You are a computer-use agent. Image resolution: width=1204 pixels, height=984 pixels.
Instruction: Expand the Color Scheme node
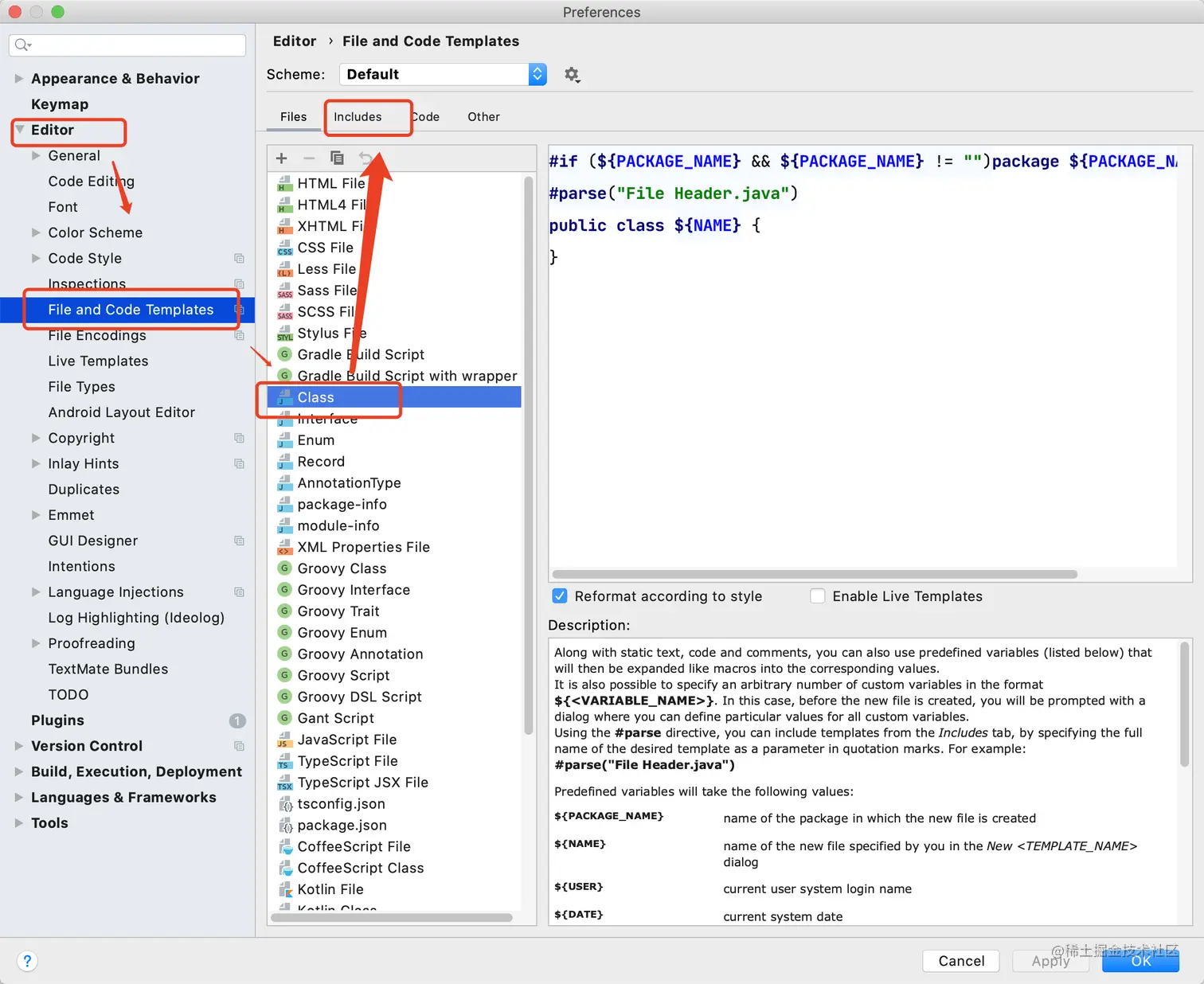click(36, 232)
